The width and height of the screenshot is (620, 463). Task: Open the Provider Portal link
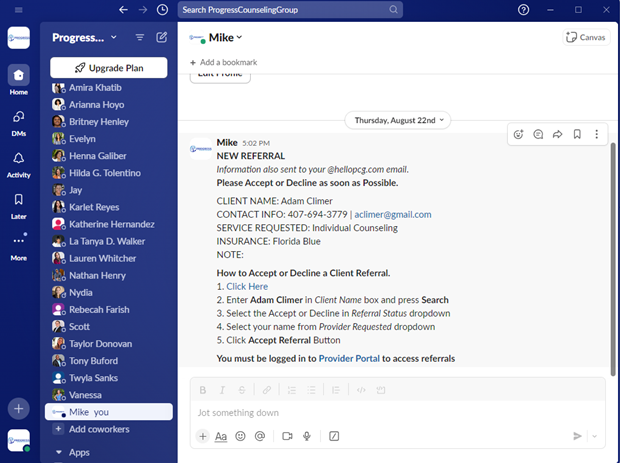[x=352, y=358]
